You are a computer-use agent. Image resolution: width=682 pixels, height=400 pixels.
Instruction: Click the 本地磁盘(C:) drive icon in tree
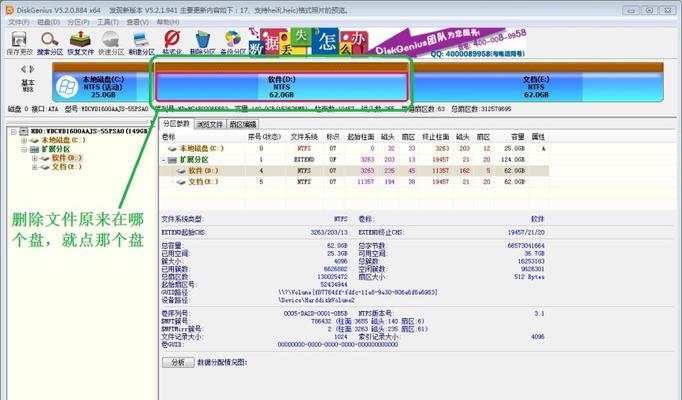coord(34,140)
